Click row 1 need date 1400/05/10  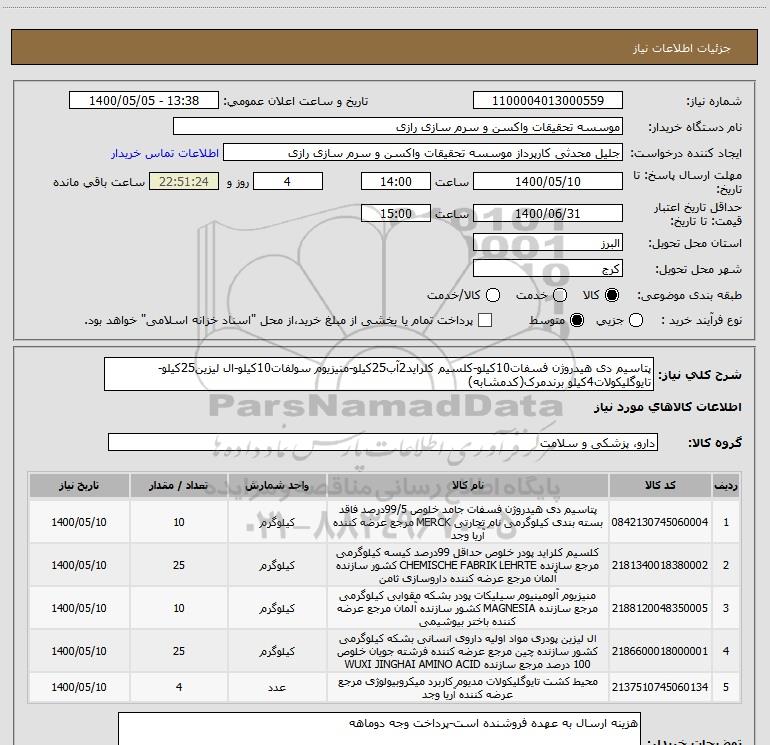[x=79, y=522]
